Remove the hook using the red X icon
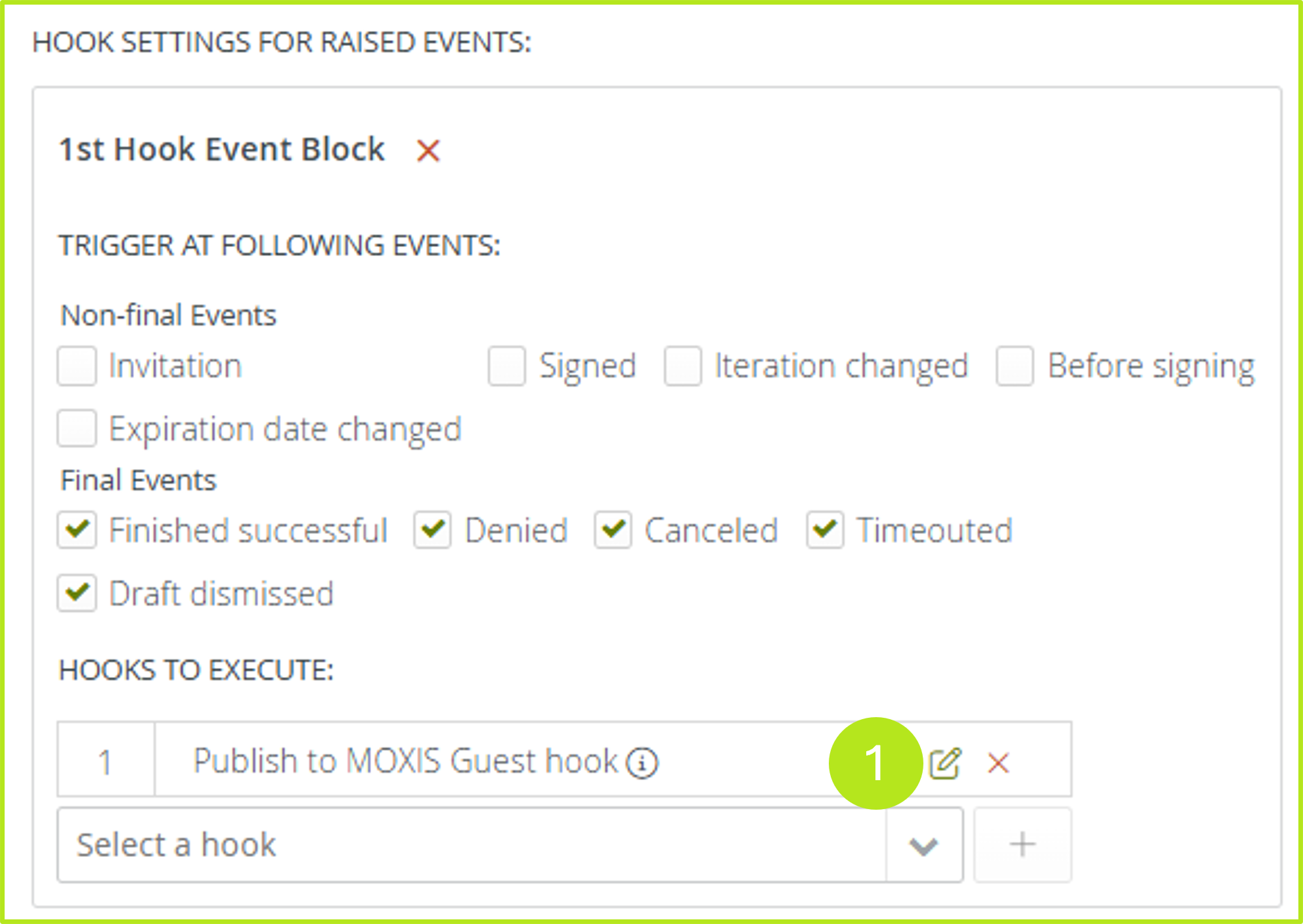The height and width of the screenshot is (924, 1303). [x=997, y=762]
